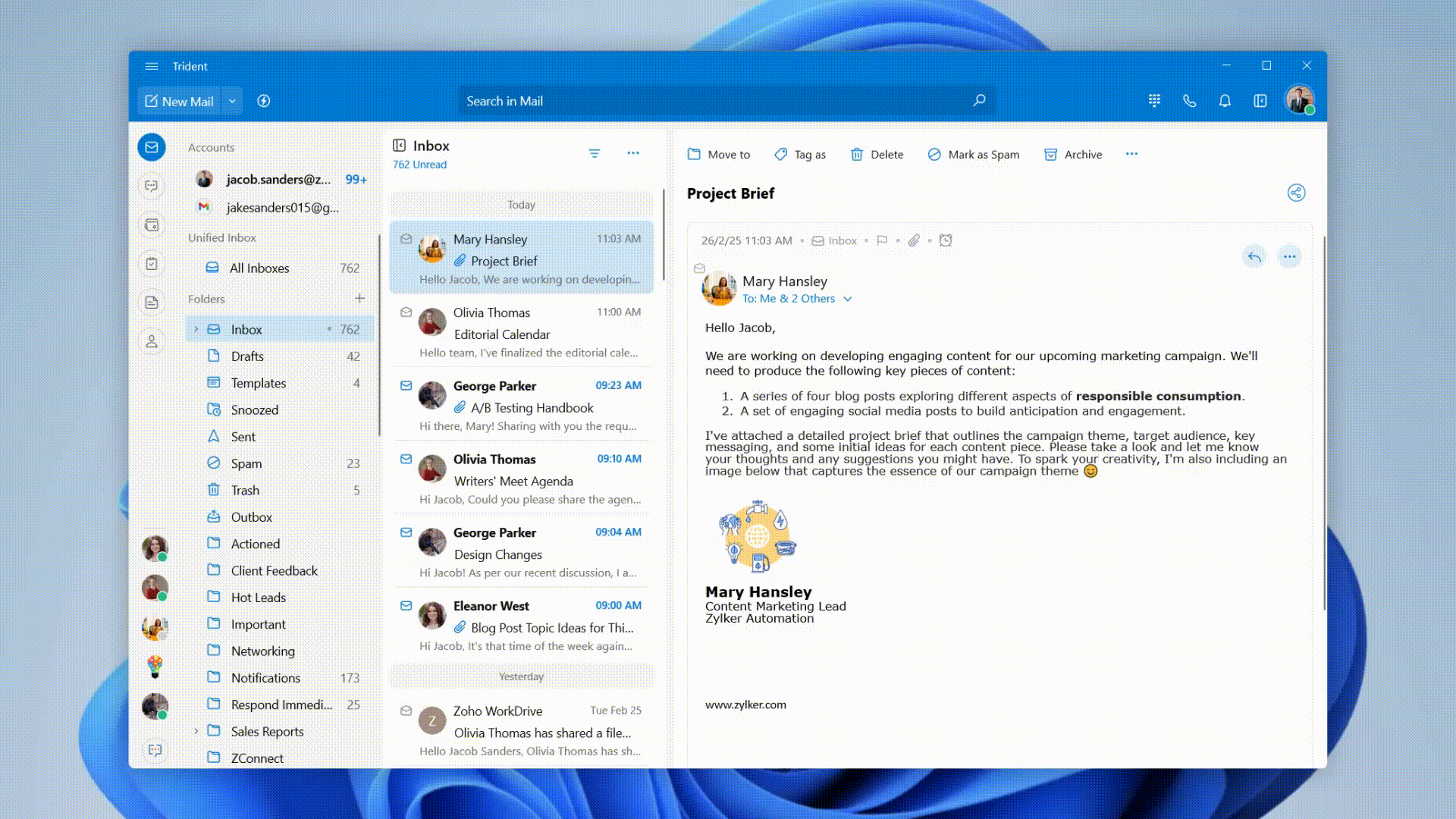1456x819 pixels.
Task: Click the share icon beside Project Brief
Action: click(1296, 193)
